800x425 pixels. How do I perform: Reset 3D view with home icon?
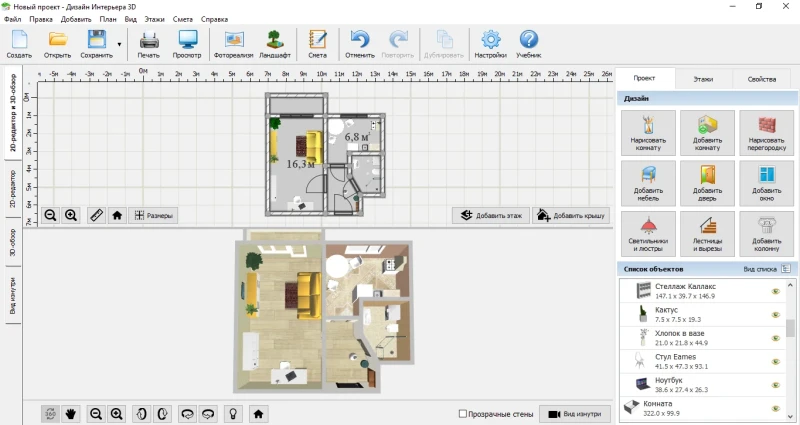[258, 414]
